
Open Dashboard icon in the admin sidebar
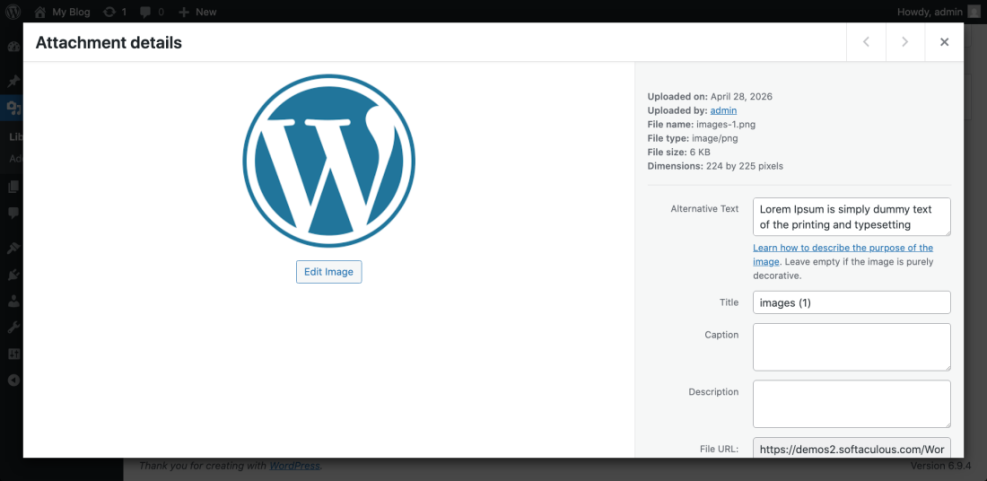[13, 47]
